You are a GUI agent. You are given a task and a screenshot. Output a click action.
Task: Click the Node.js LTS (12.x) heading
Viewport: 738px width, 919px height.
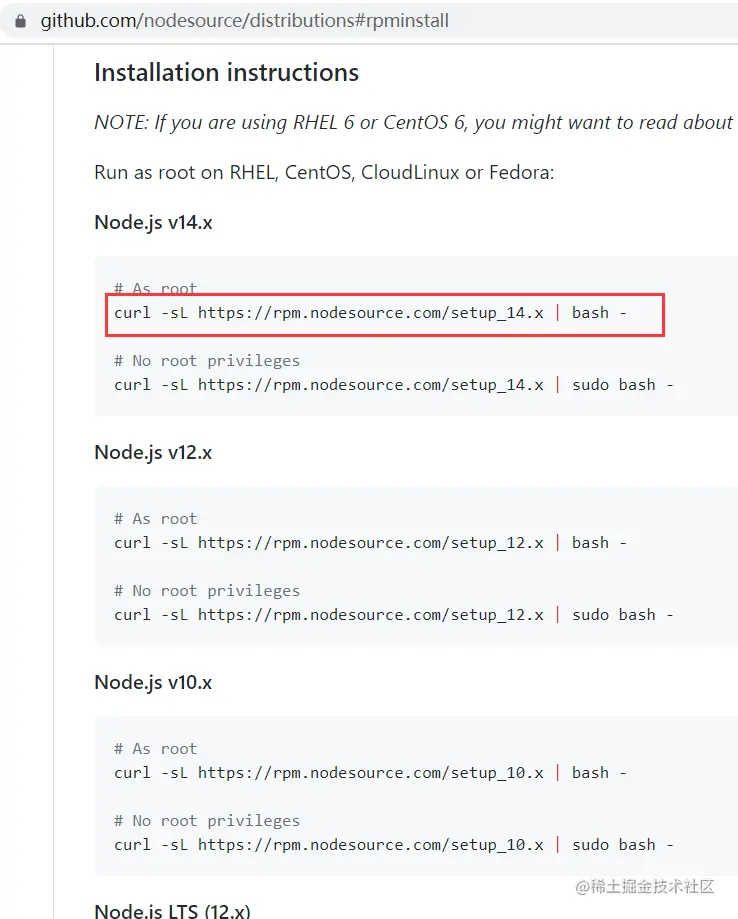point(172,911)
